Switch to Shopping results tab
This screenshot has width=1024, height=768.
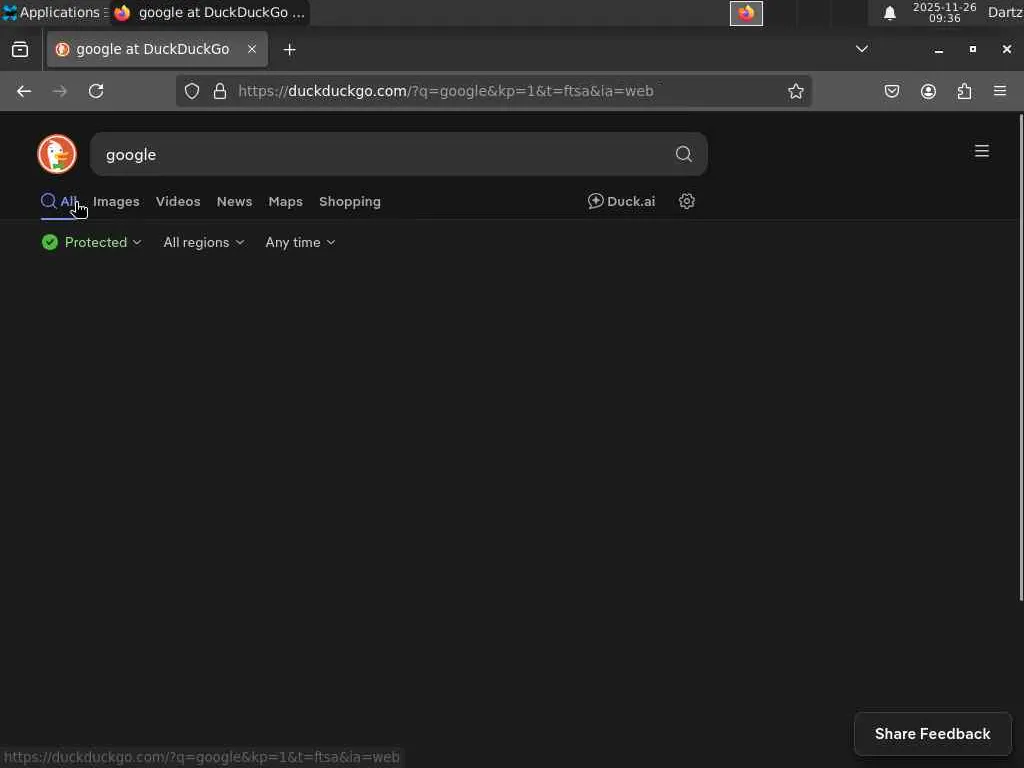[x=349, y=202]
